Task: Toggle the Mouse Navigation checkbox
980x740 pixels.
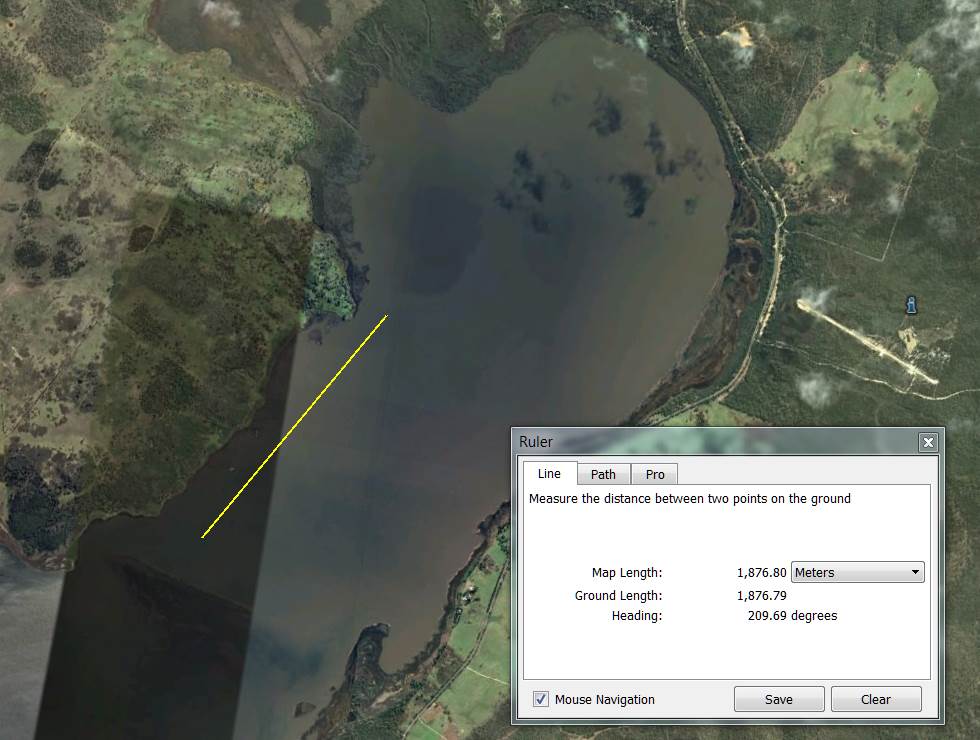Action: coord(541,699)
